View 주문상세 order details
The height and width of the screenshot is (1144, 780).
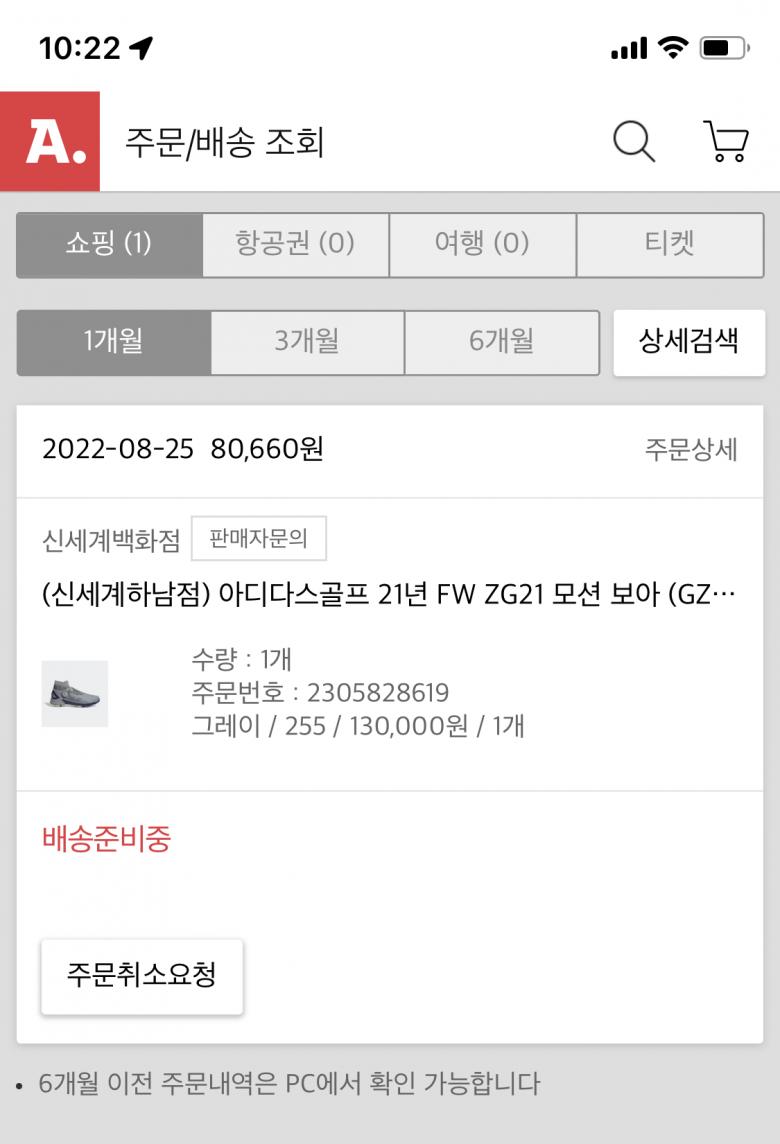coord(691,450)
